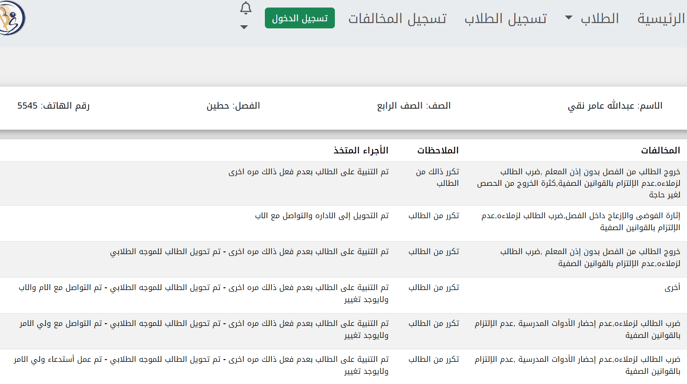Viewport: 687px width, 384px height.
Task: Go to the الرئيسية home link
Action: tap(661, 18)
